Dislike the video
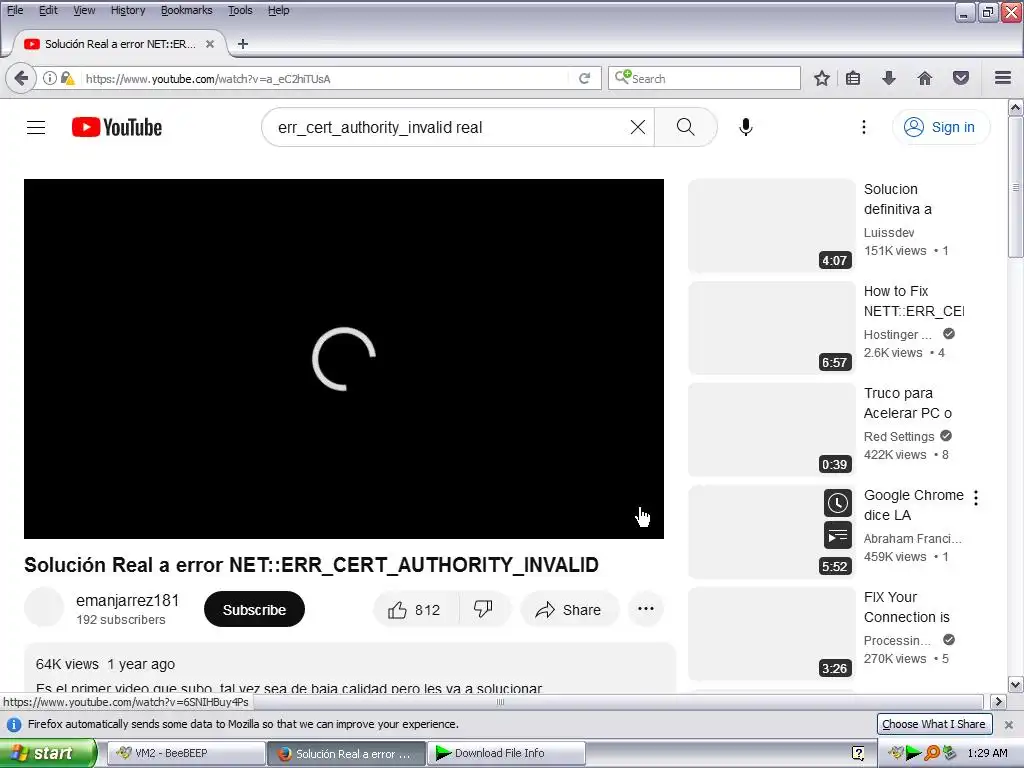The image size is (1024, 768). point(483,610)
